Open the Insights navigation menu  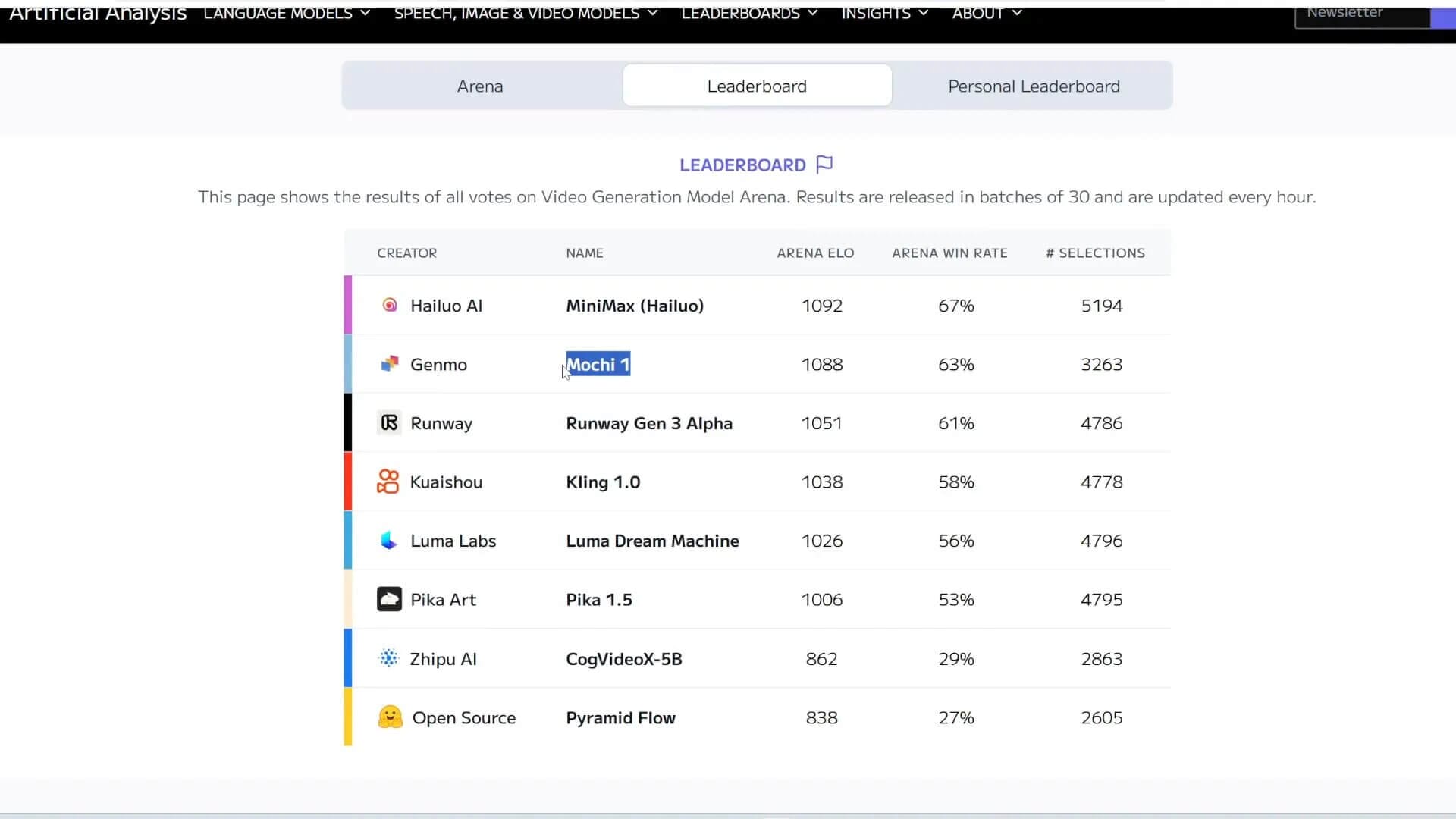point(884,13)
